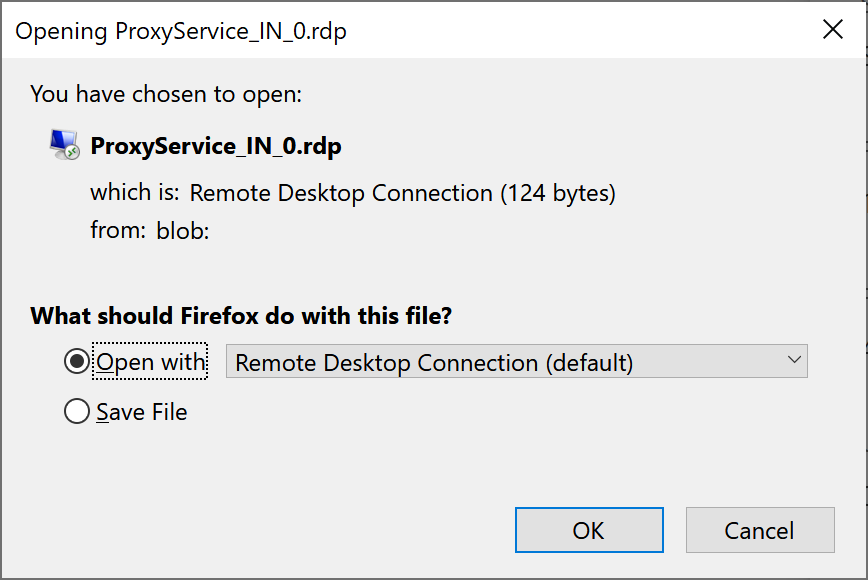This screenshot has height=580, width=868.
Task: Open the Remote Desktop Connection (default) dropdown
Action: 516,361
